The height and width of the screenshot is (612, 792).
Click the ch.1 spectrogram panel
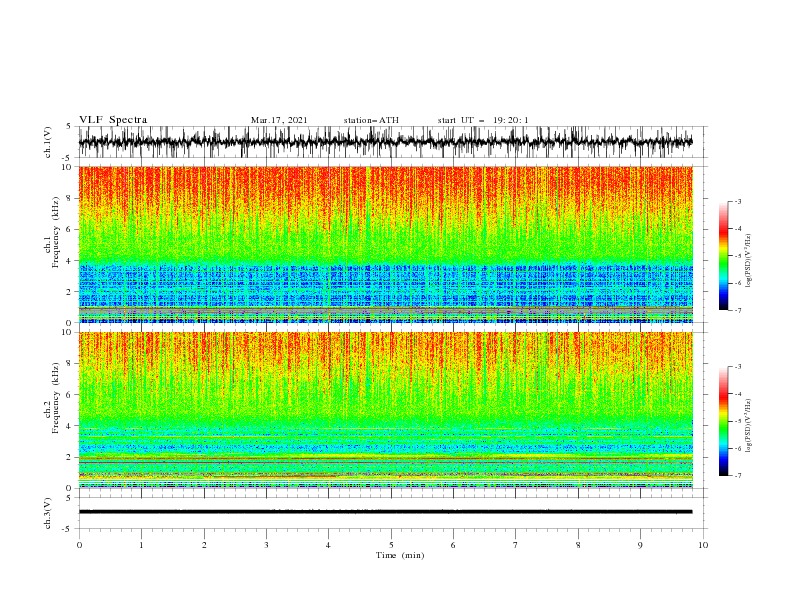pos(385,244)
